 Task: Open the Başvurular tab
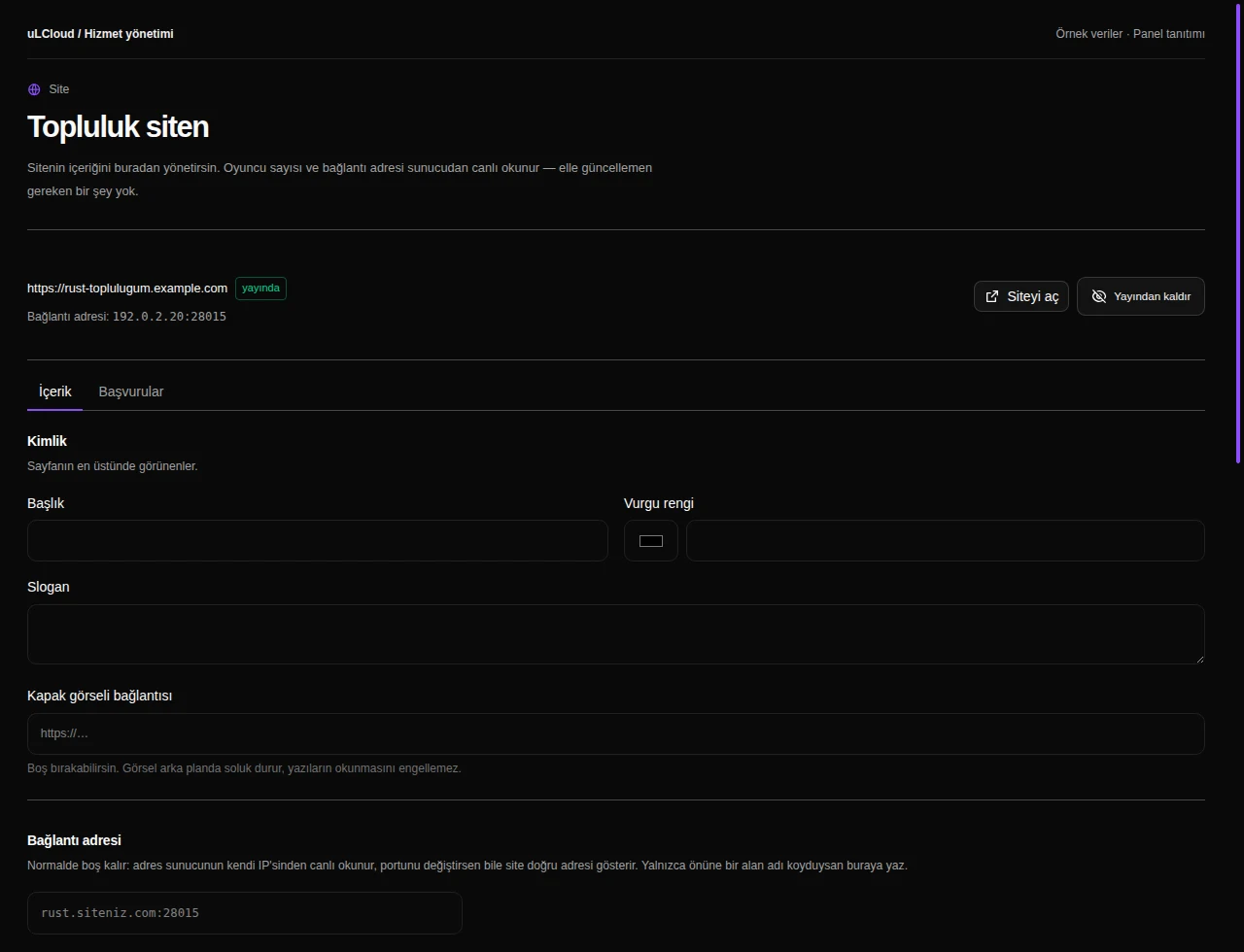[131, 391]
